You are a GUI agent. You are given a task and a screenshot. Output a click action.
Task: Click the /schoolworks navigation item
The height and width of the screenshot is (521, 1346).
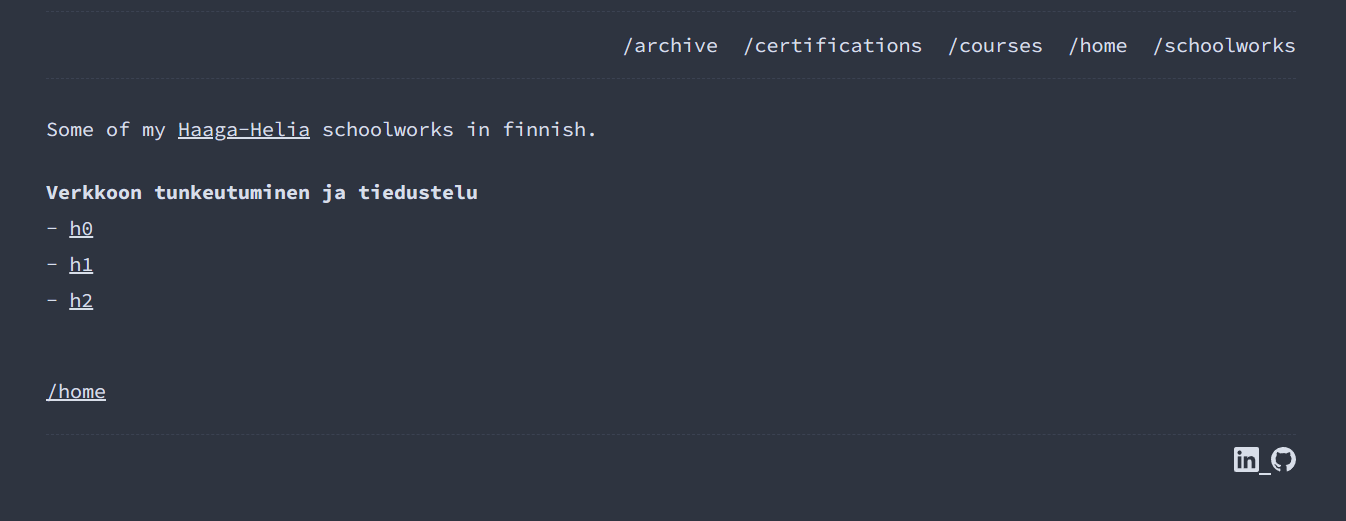pos(1224,46)
